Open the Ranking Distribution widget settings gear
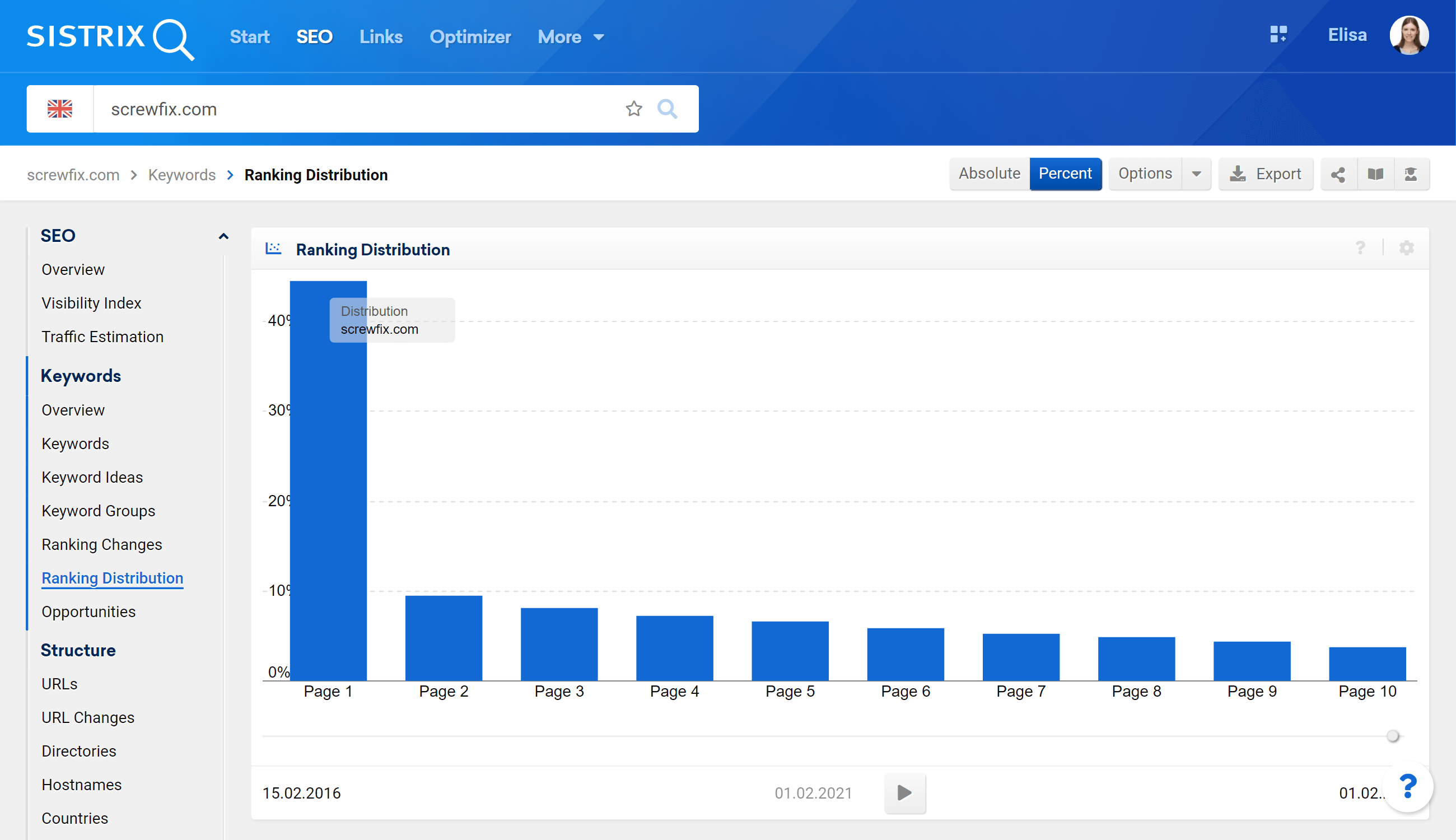 click(x=1406, y=248)
